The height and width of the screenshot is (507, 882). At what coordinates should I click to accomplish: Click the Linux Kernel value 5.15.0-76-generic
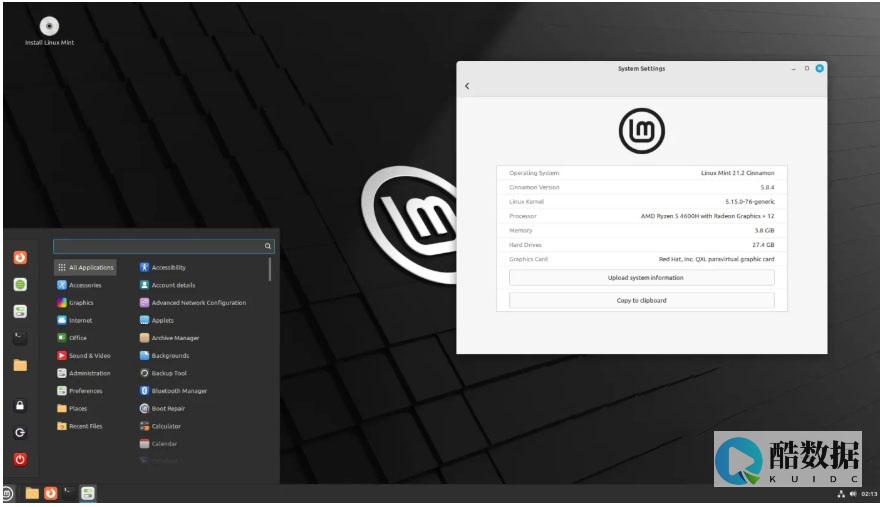[750, 201]
